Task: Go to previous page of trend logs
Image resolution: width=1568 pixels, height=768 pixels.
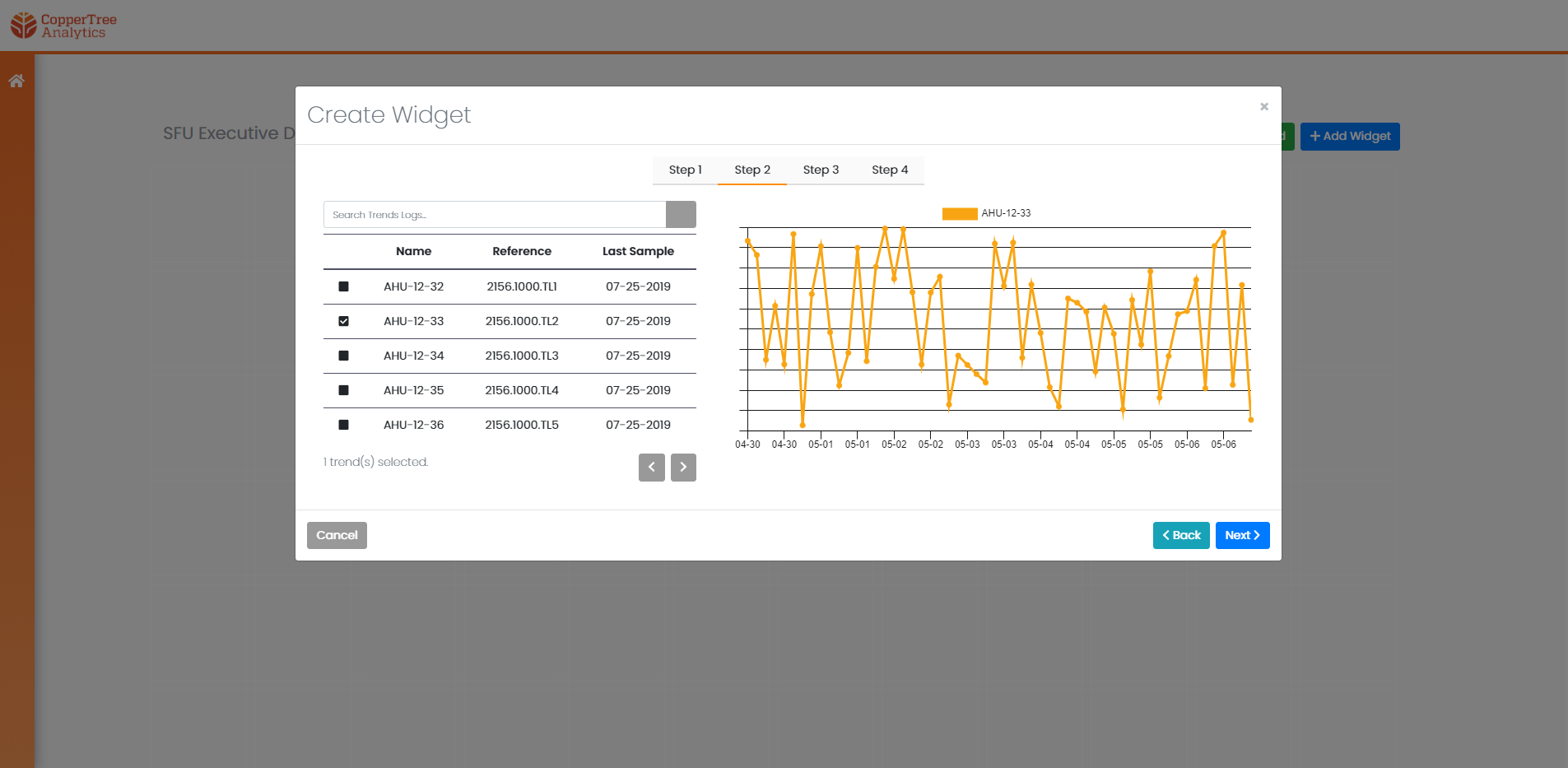Action: click(652, 468)
